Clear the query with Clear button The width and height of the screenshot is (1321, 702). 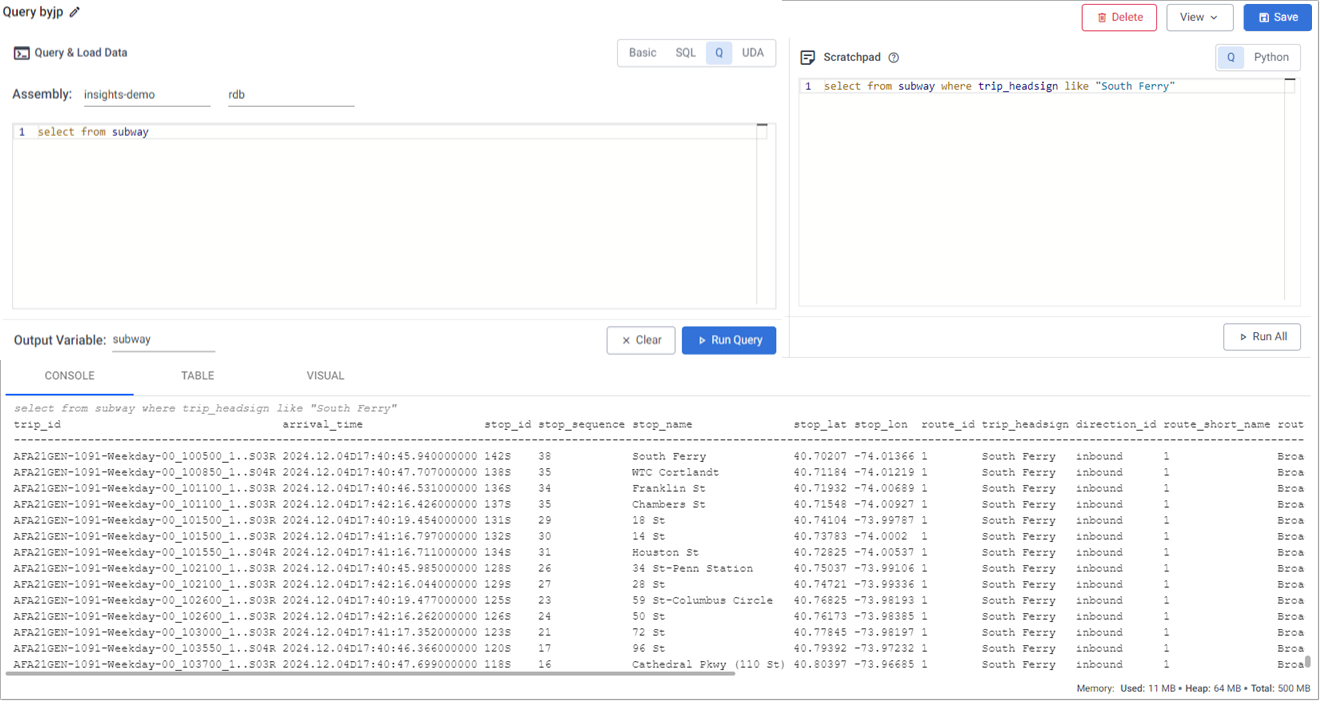pos(641,340)
